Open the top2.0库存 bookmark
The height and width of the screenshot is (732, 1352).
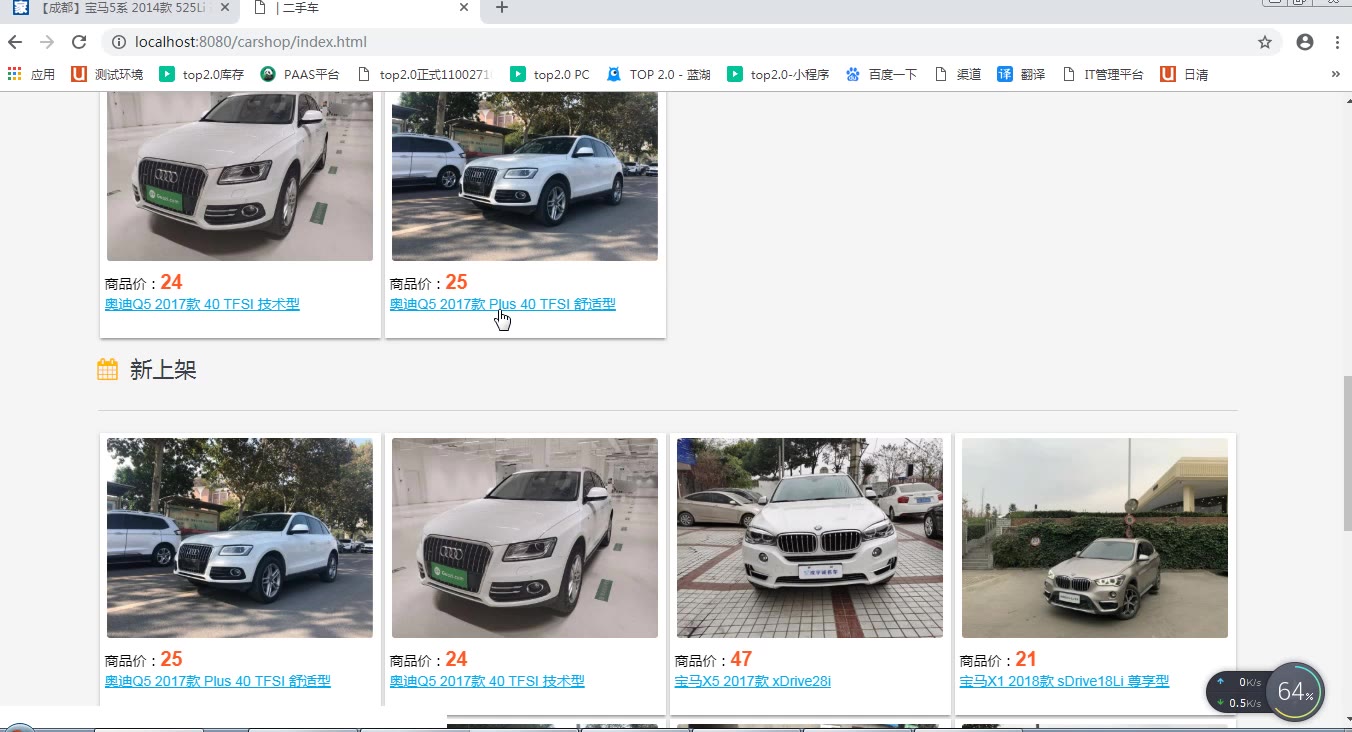pyautogui.click(x=202, y=74)
